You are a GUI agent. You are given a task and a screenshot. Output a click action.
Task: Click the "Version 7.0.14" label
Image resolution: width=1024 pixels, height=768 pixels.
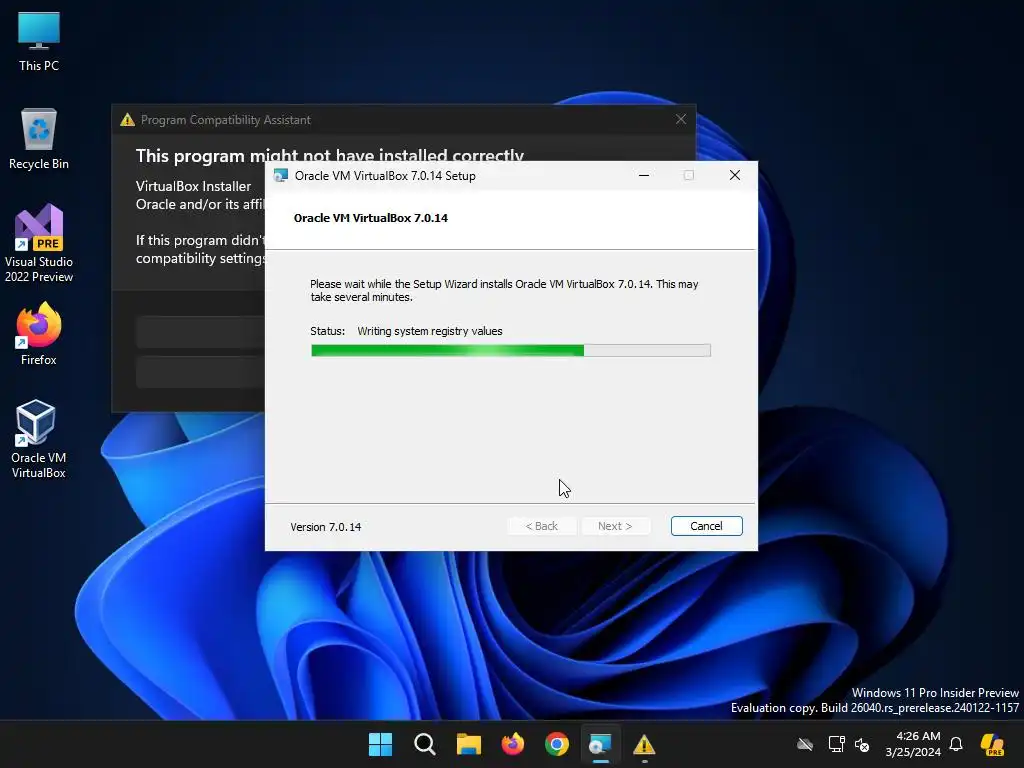[x=326, y=527]
